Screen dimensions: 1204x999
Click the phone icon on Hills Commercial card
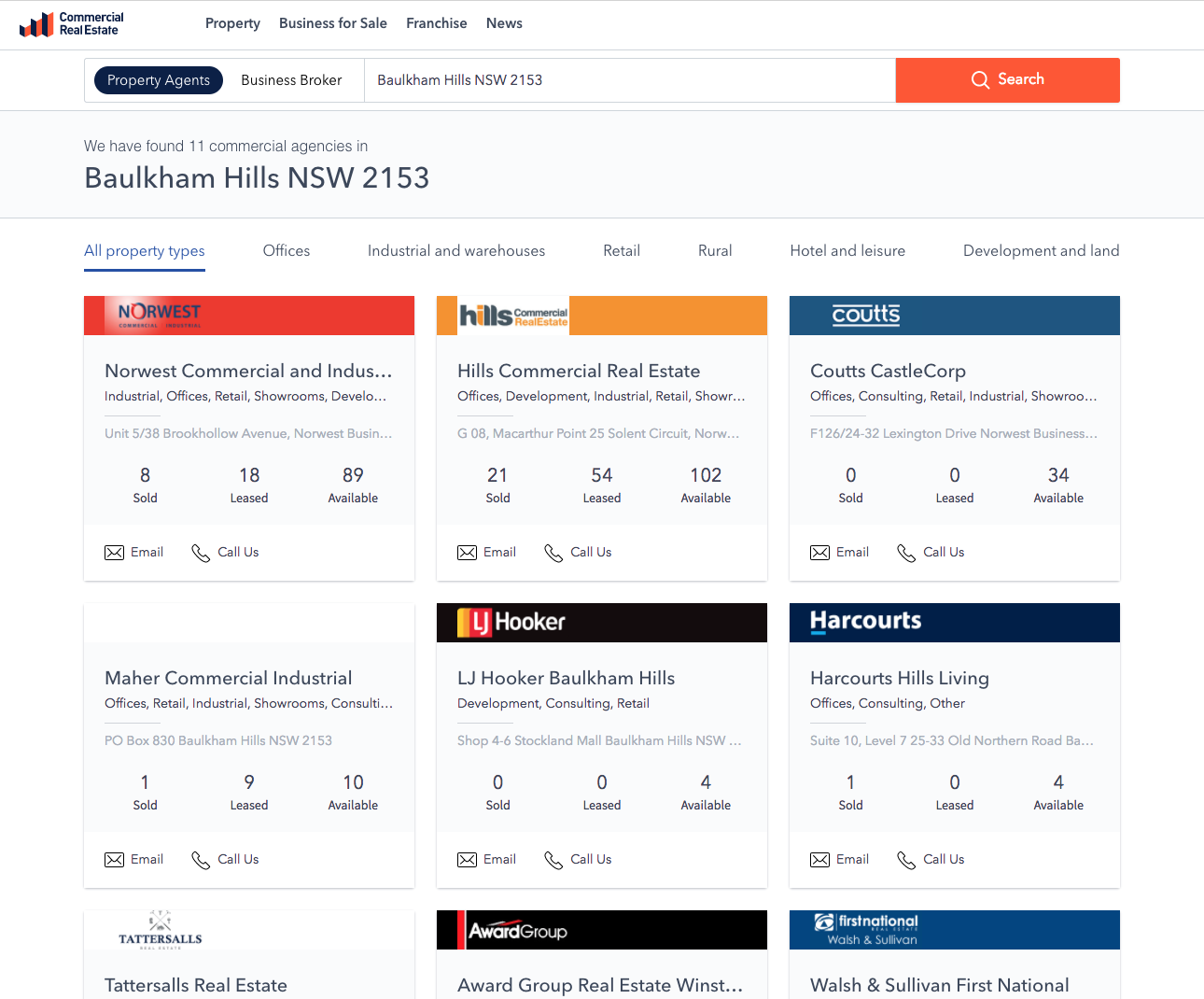[553, 554]
